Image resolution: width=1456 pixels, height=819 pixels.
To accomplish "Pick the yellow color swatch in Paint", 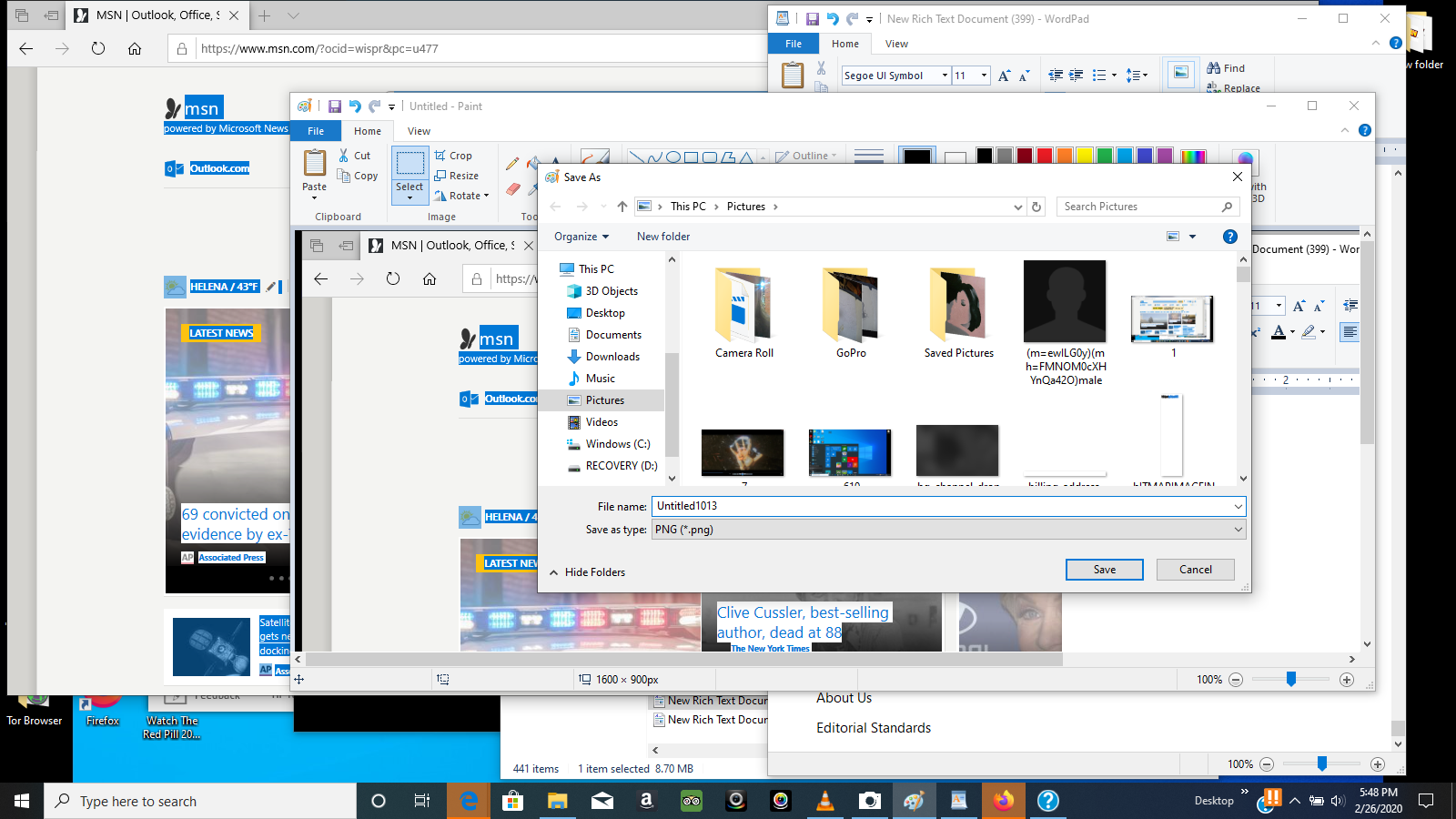I will [1085, 157].
